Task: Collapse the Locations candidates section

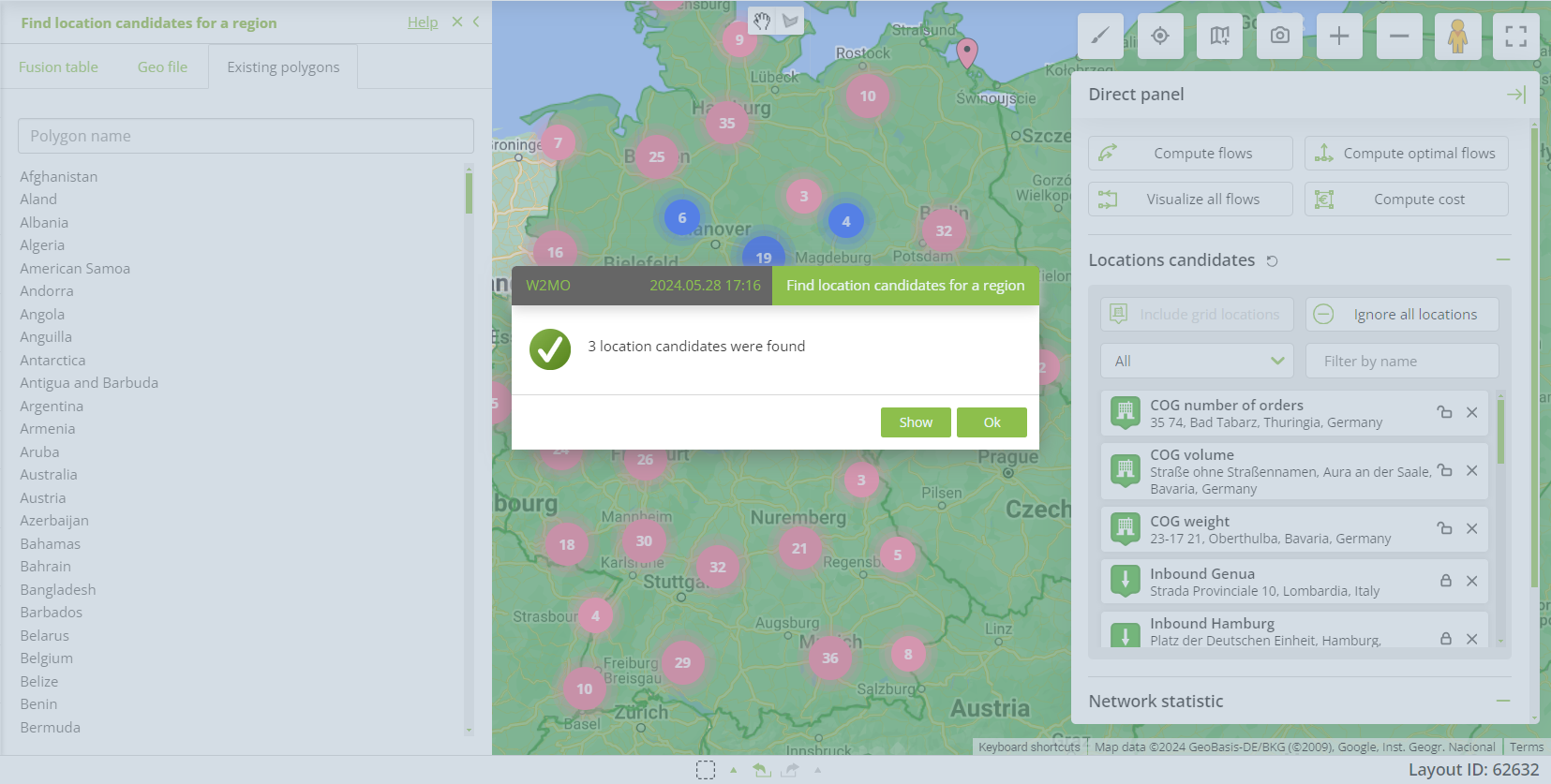Action: point(1503,259)
